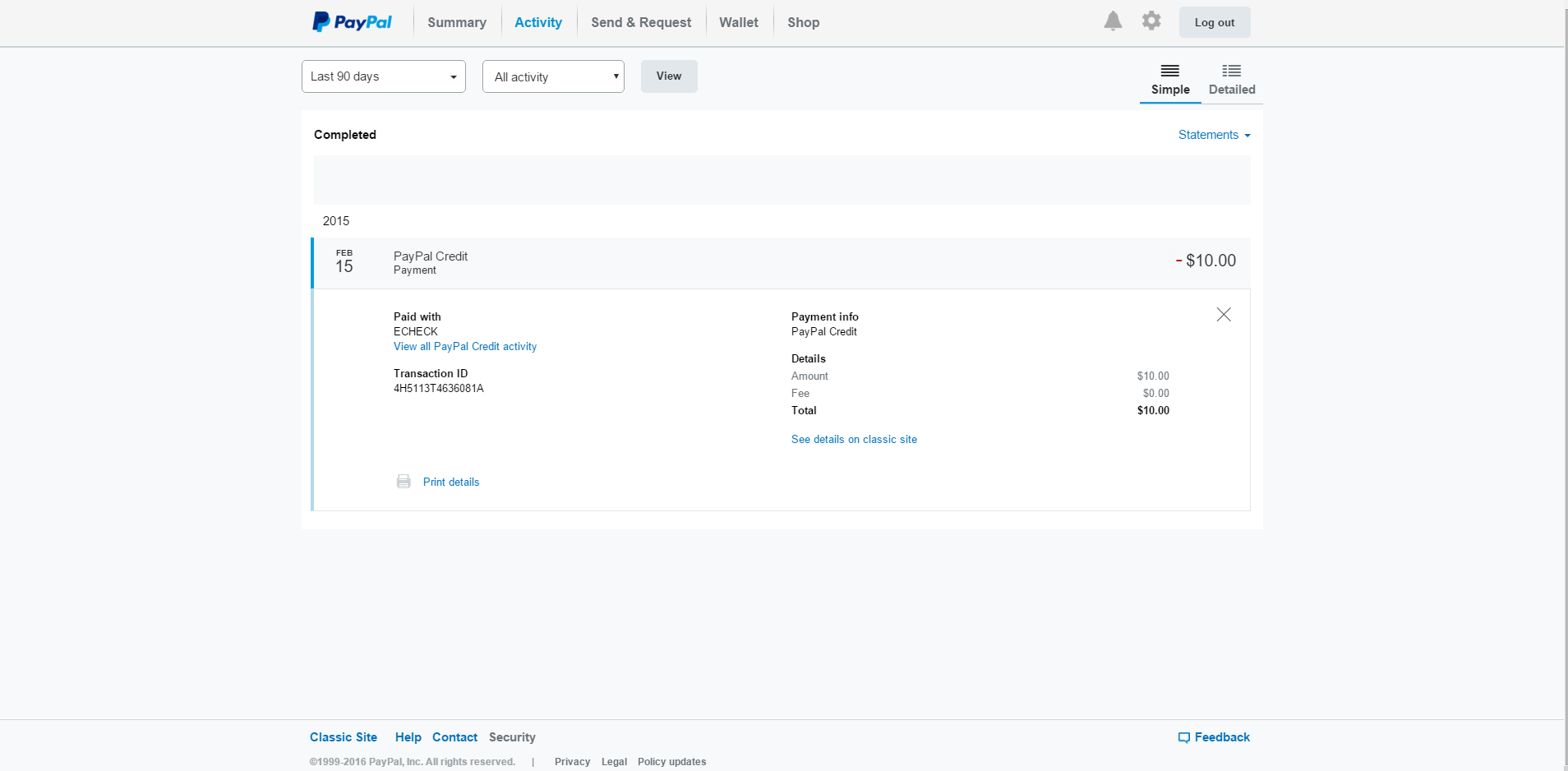Switch to Simple view
Image resolution: width=1568 pixels, height=771 pixels.
tap(1169, 80)
